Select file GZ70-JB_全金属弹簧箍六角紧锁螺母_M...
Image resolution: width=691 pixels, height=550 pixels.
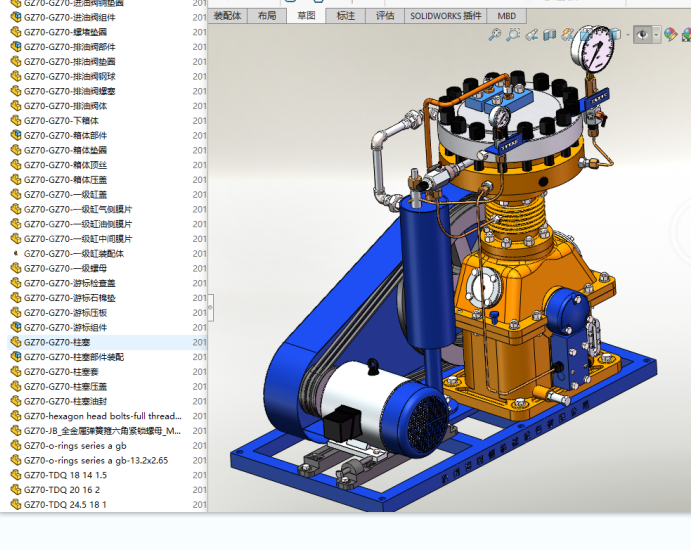(102, 431)
